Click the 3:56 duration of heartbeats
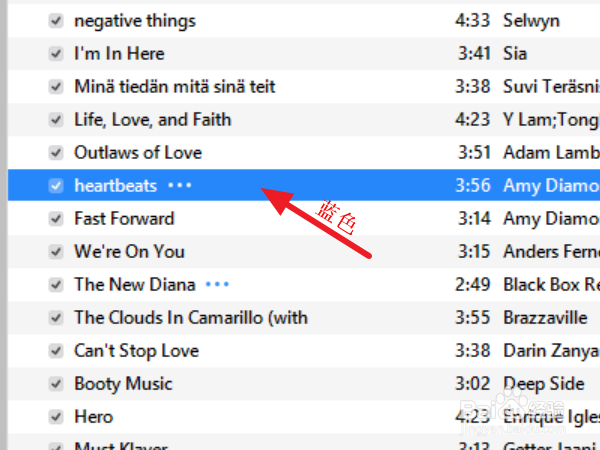The image size is (600, 450). pyautogui.click(x=473, y=186)
